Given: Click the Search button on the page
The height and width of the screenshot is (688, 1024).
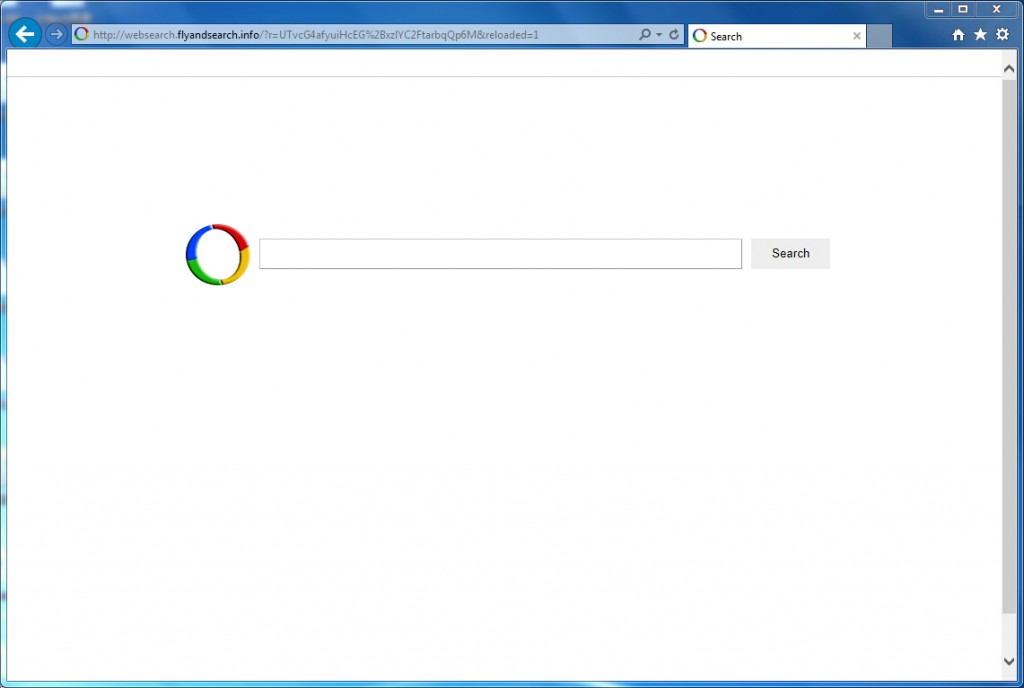Looking at the screenshot, I should (790, 253).
